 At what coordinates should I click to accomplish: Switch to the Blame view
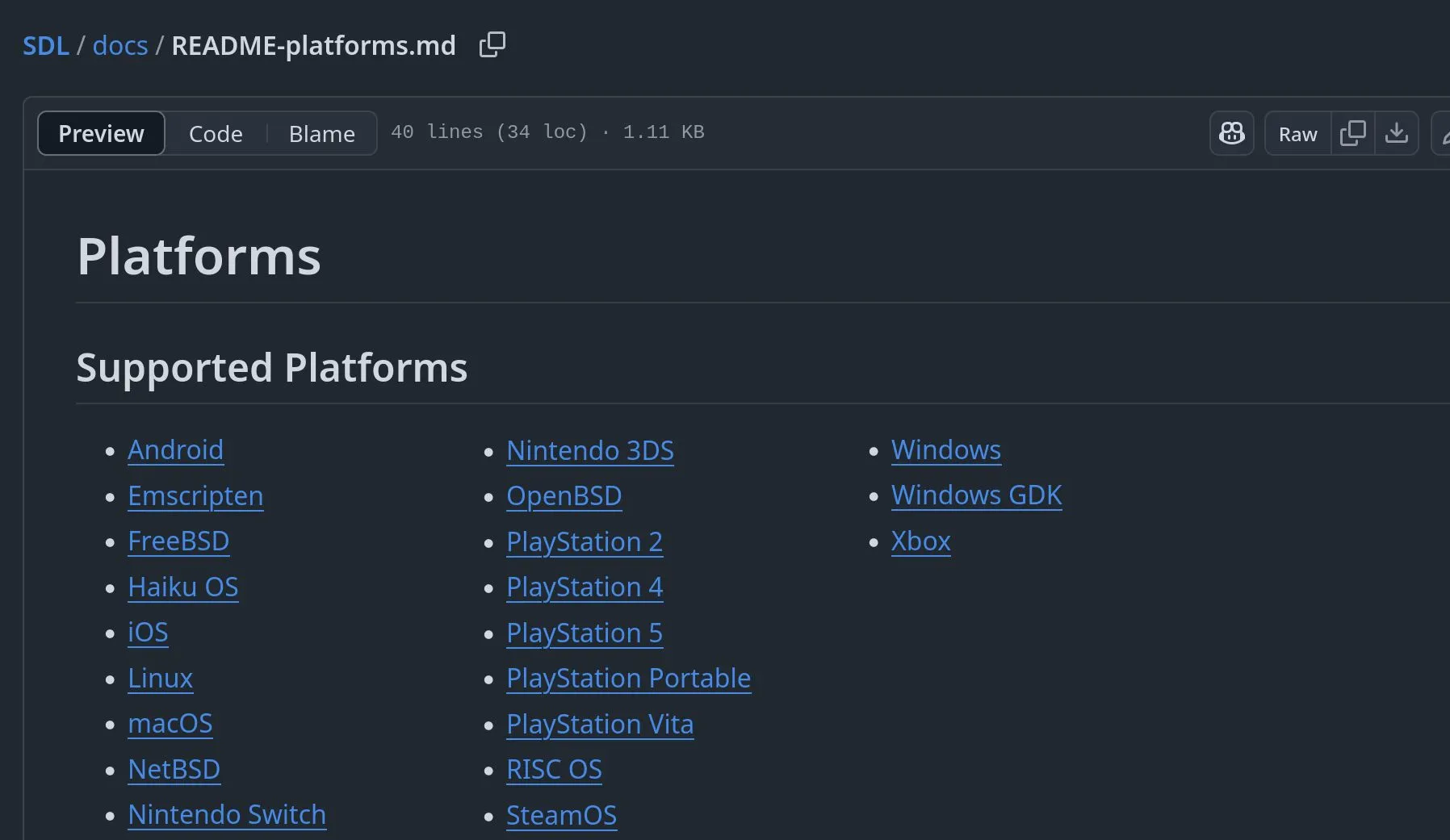coord(321,134)
